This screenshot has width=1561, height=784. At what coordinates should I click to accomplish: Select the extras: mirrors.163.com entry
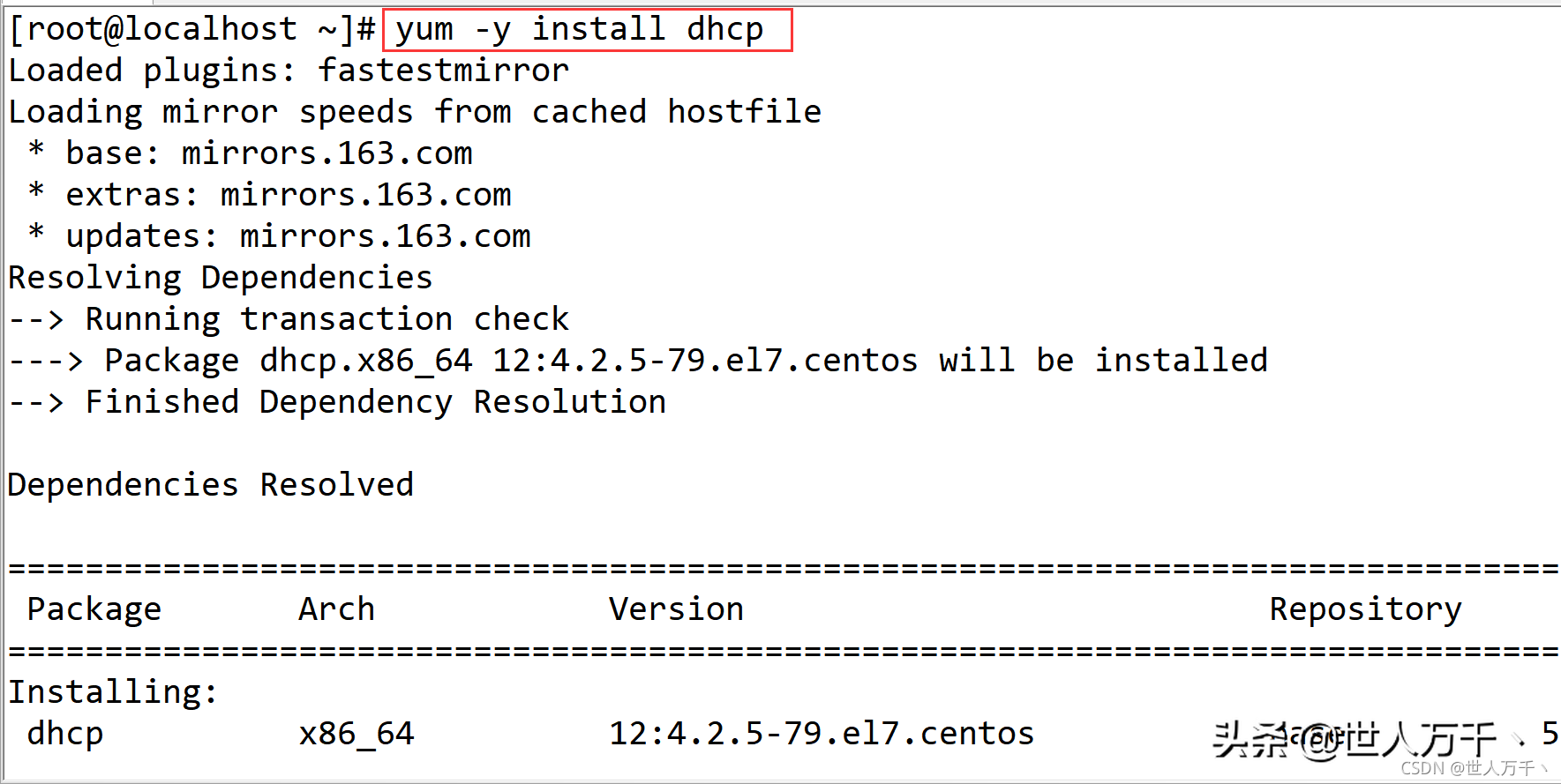click(270, 195)
